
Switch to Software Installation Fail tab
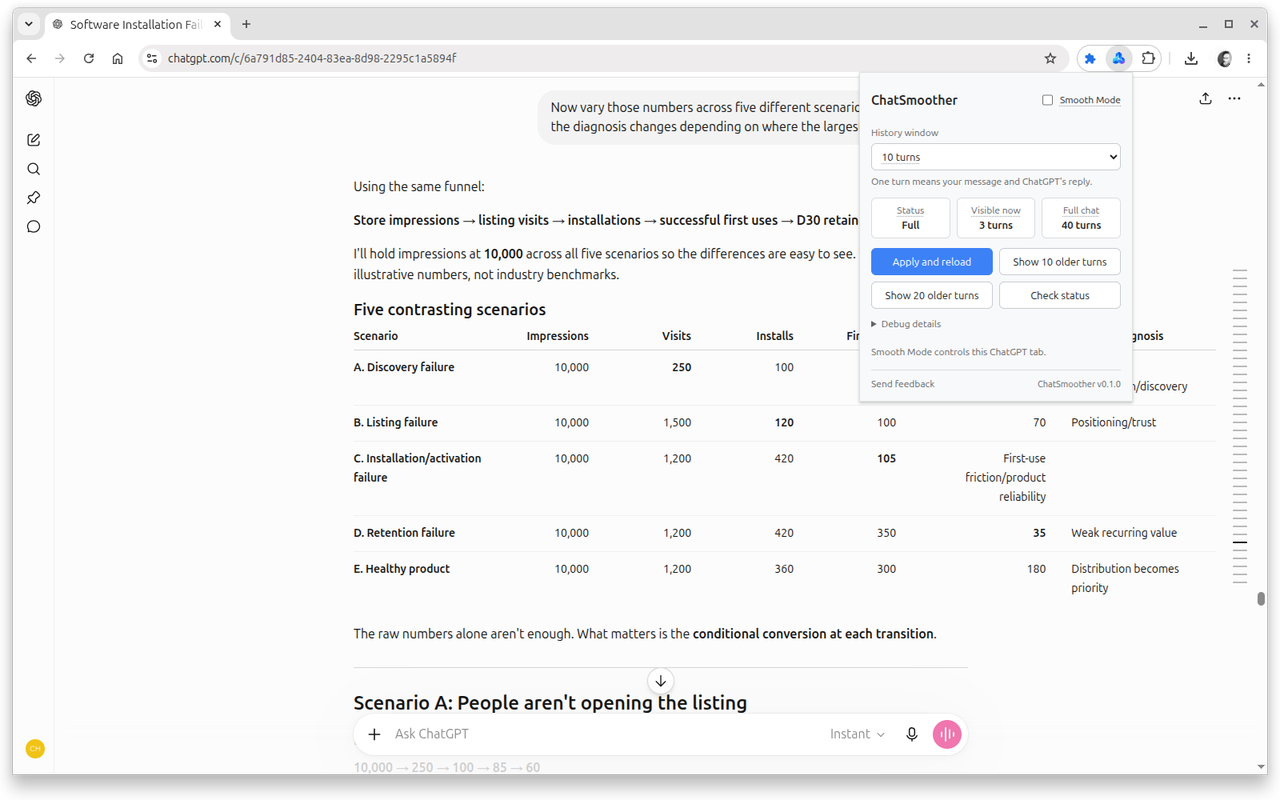pos(138,24)
